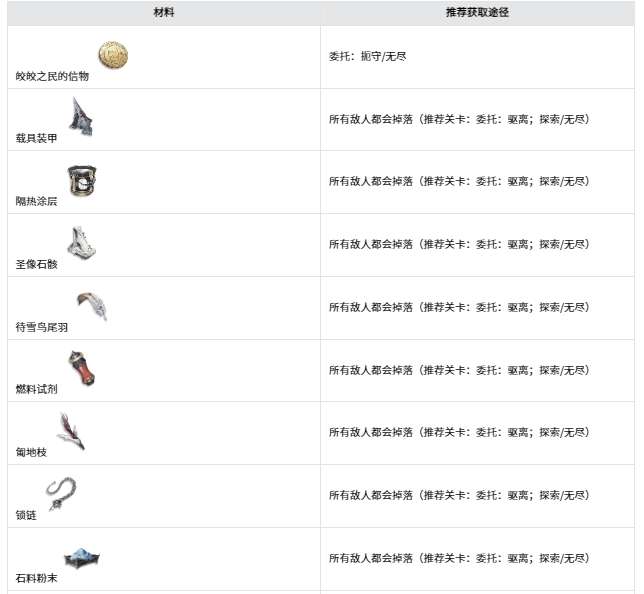This screenshot has width=644, height=594.
Task: Click the gold coin token icon
Action: click(113, 56)
